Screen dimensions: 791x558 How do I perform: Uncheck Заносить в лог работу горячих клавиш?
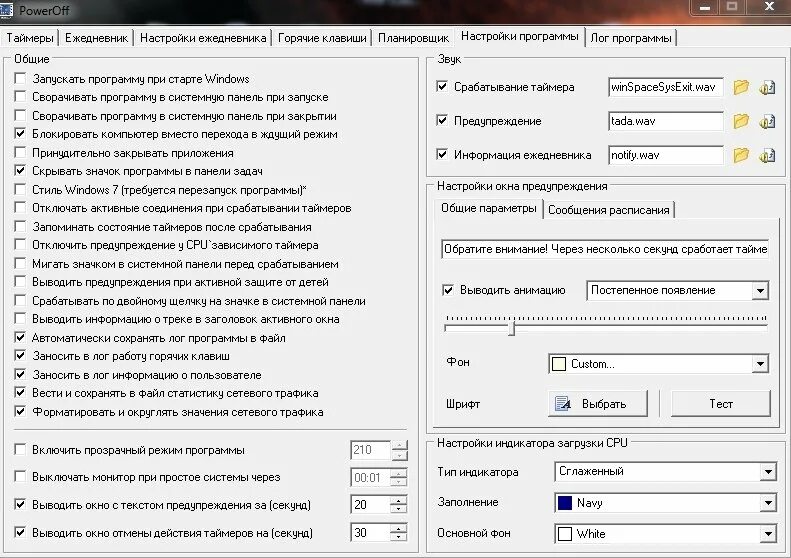tap(20, 356)
